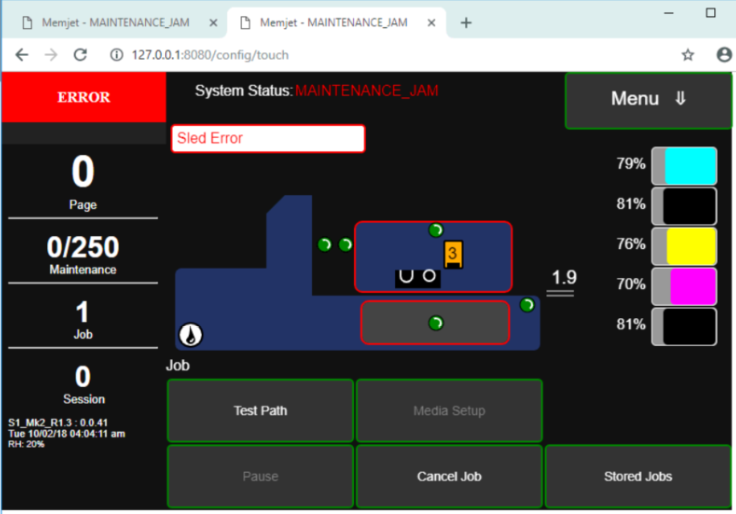View site information icon in address bar

coord(116,55)
